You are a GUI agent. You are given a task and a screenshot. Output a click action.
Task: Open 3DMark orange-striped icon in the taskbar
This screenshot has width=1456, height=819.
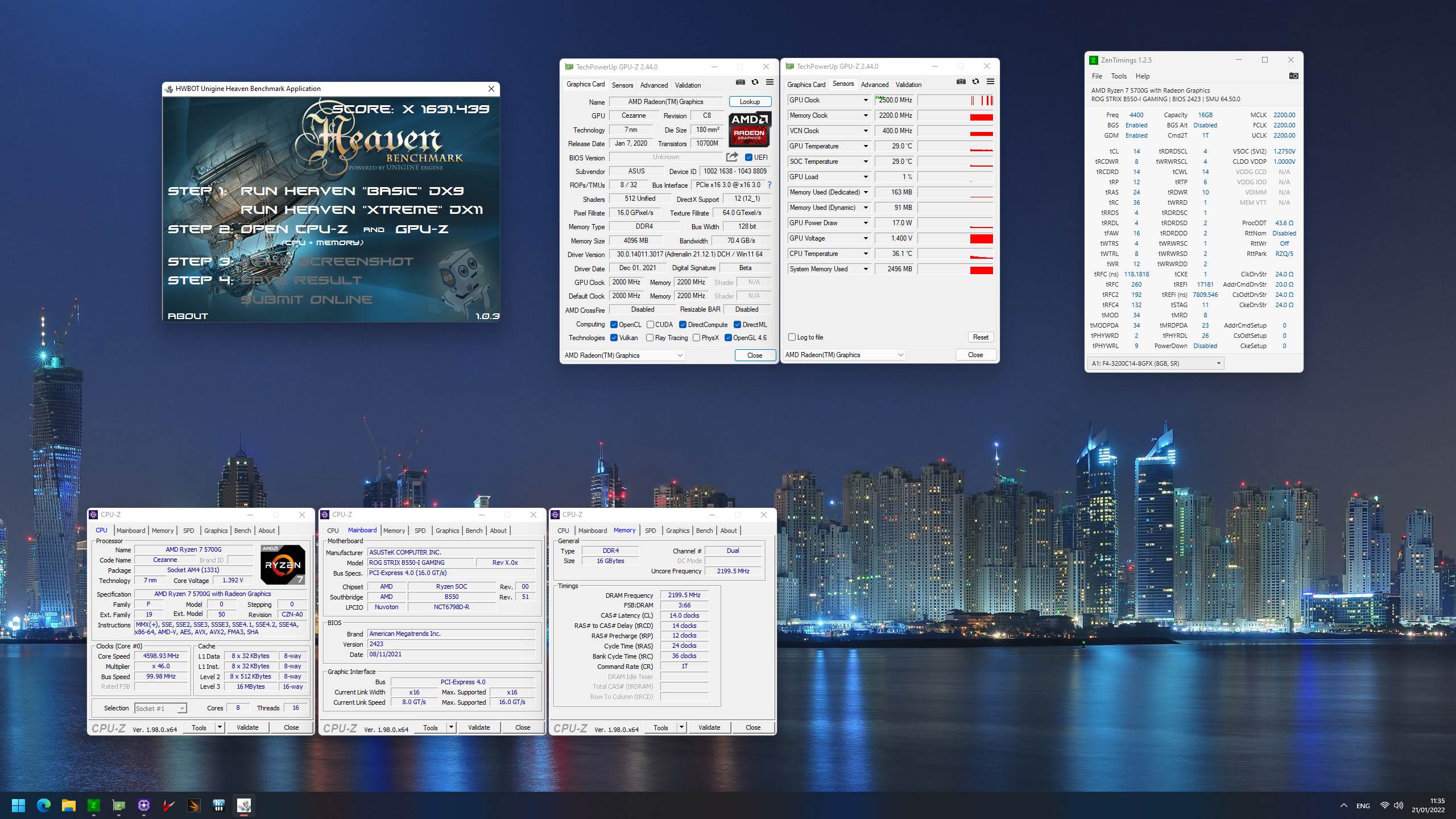194,805
